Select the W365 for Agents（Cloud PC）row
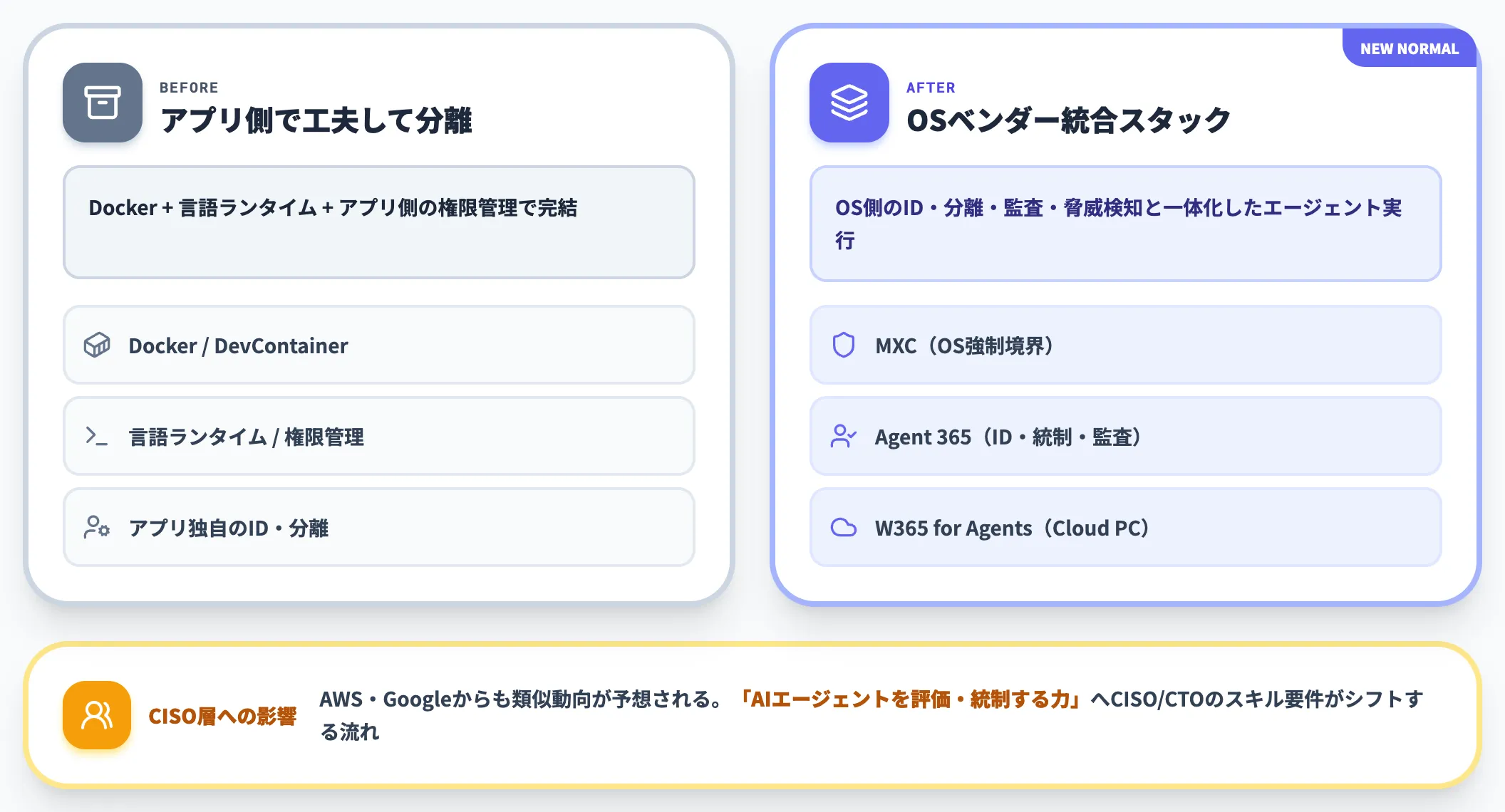Viewport: 1505px width, 812px height. (1126, 528)
